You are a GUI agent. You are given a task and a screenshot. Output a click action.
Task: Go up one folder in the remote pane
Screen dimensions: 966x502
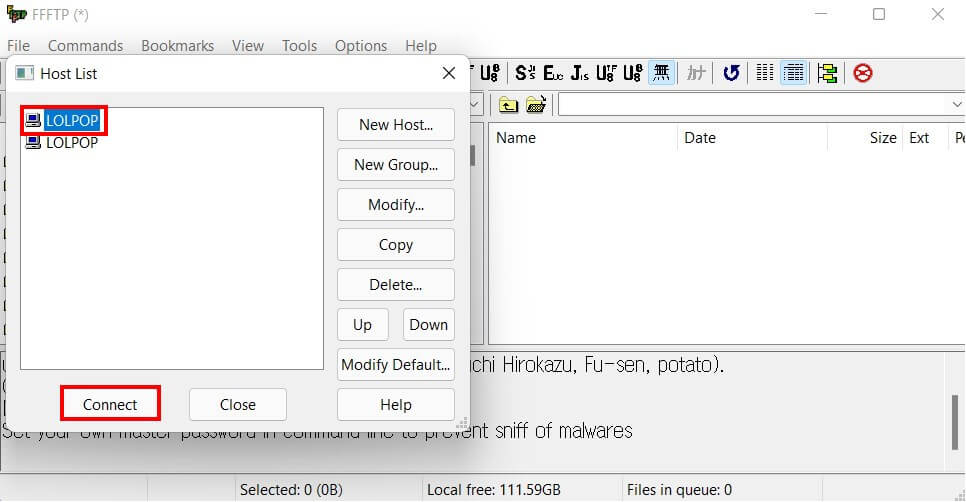pyautogui.click(x=508, y=105)
